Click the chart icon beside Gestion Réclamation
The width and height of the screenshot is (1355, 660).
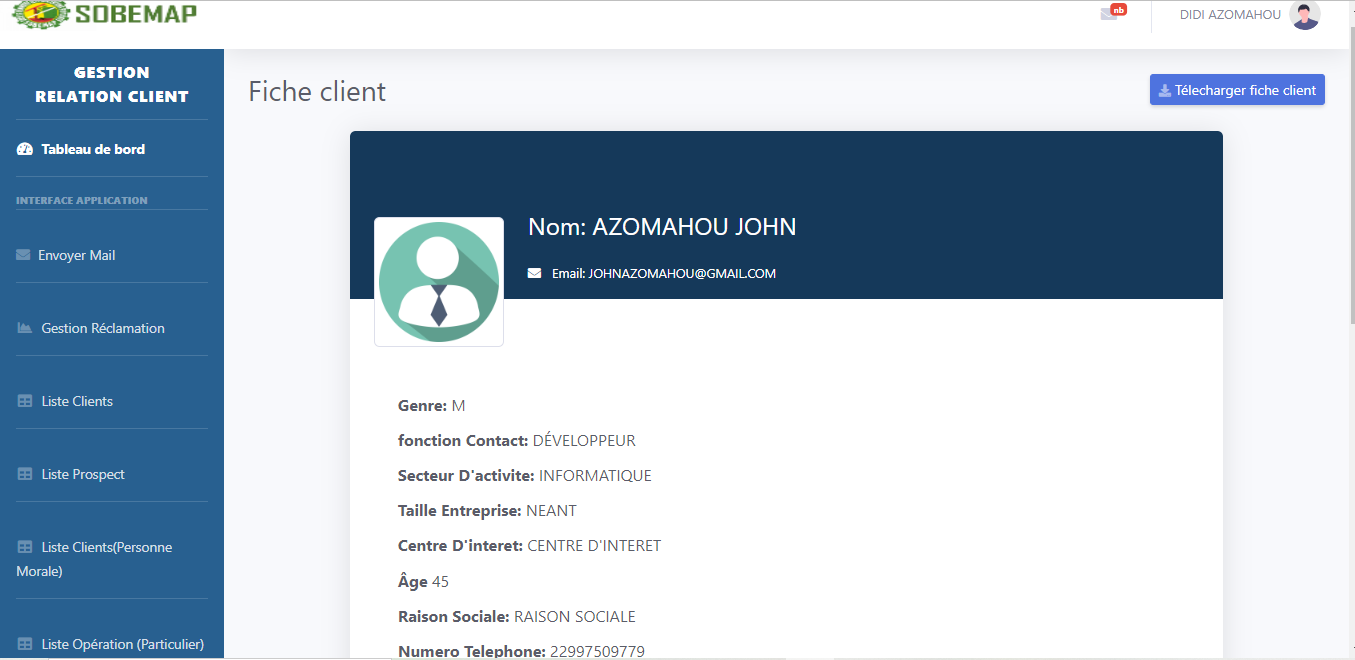[x=25, y=328]
